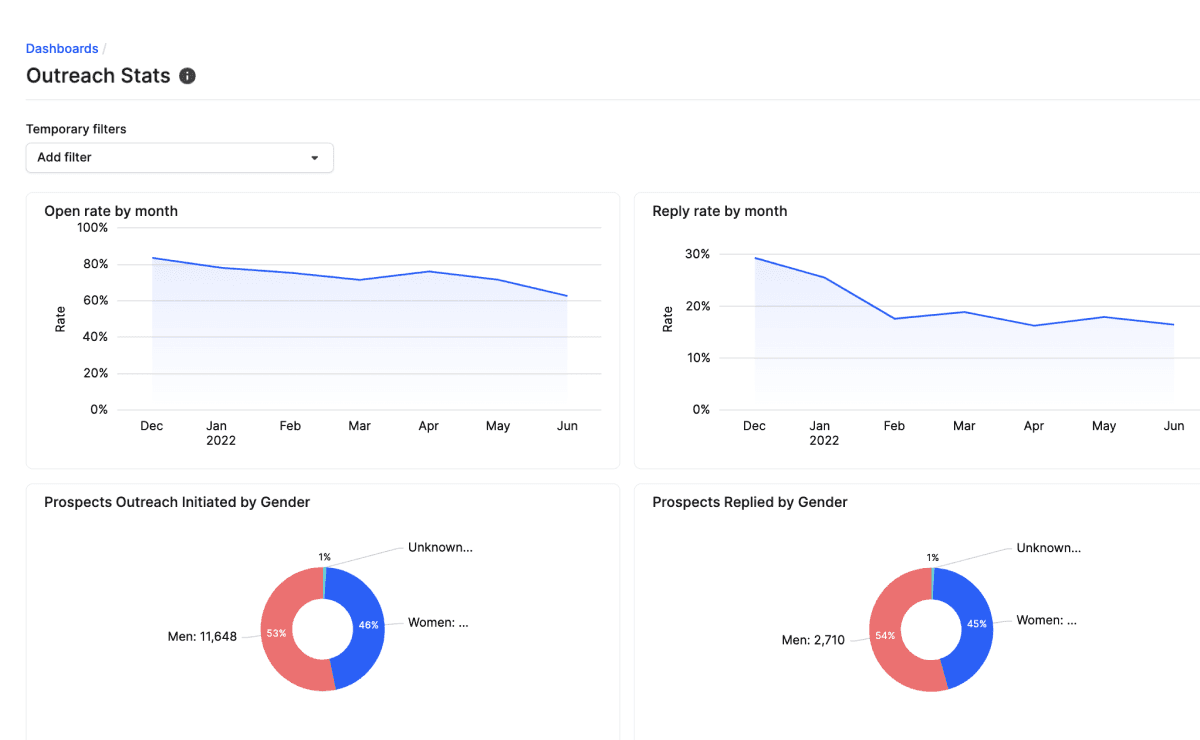Screen dimensions: 1200x740
Task: Click the Dec data point on Open rate chart
Action: point(151,257)
